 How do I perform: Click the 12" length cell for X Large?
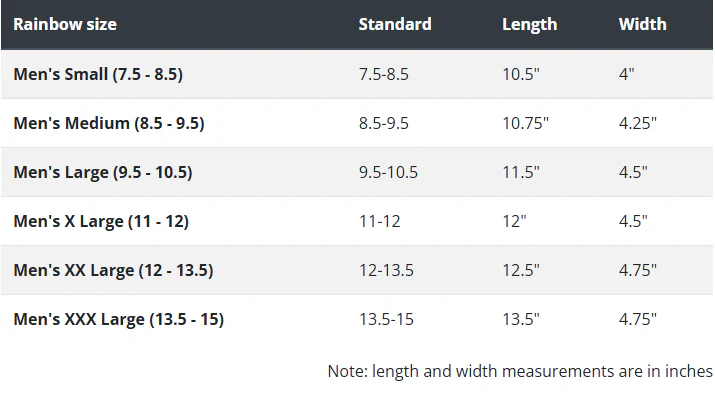(x=514, y=222)
